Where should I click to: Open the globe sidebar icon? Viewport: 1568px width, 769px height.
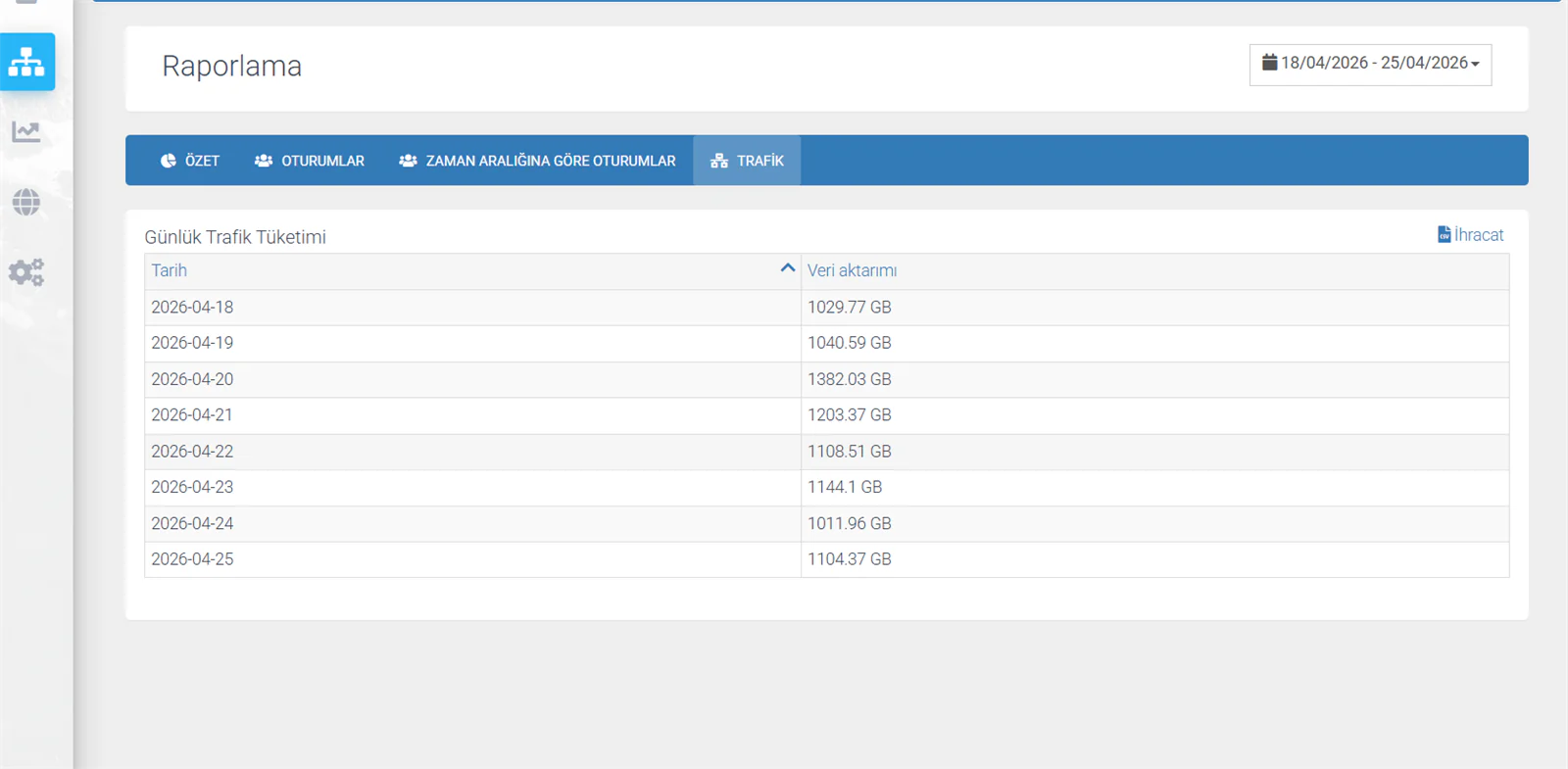tap(26, 203)
